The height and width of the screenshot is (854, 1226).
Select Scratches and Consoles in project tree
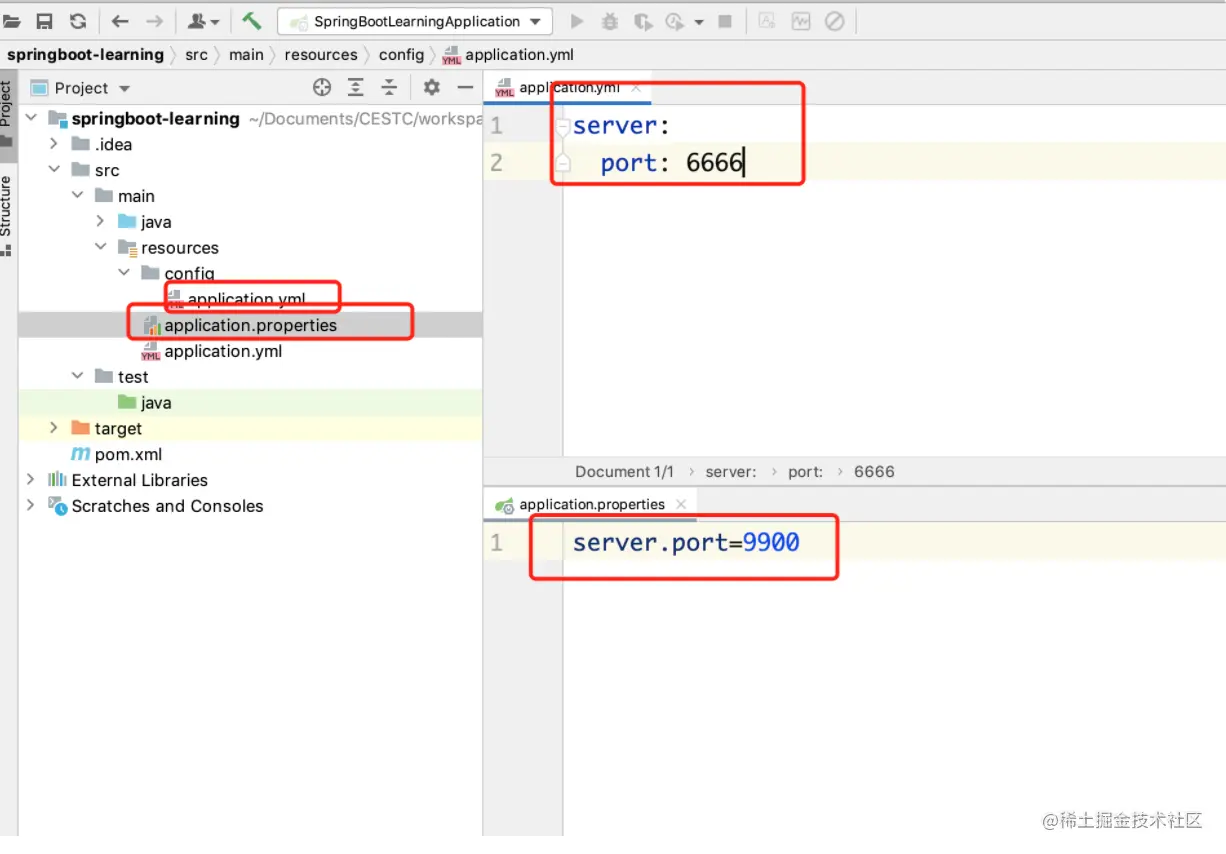click(167, 506)
